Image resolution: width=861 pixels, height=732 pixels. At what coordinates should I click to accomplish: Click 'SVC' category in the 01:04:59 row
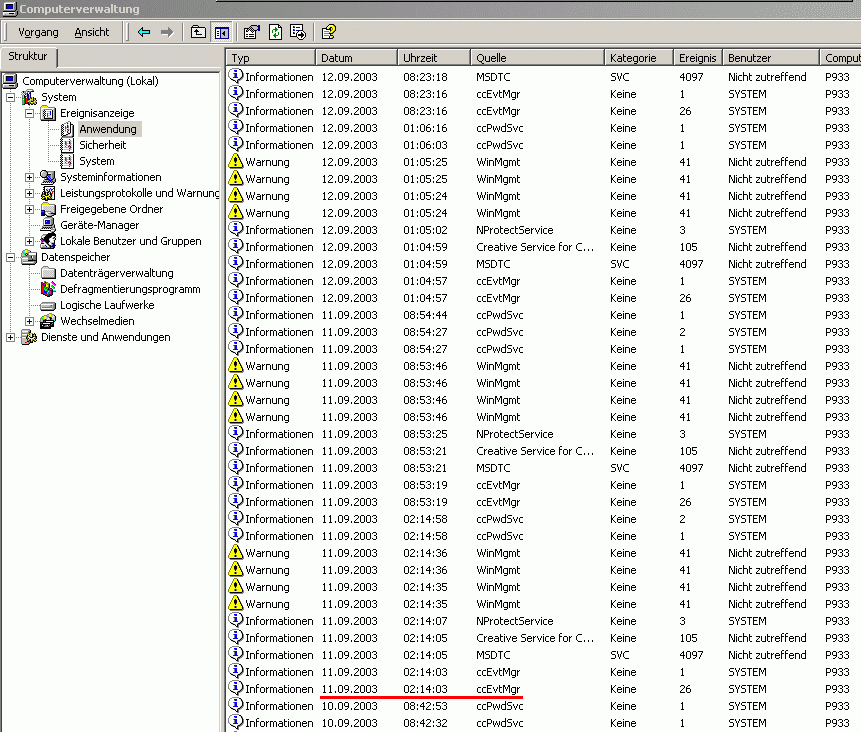pos(619,264)
